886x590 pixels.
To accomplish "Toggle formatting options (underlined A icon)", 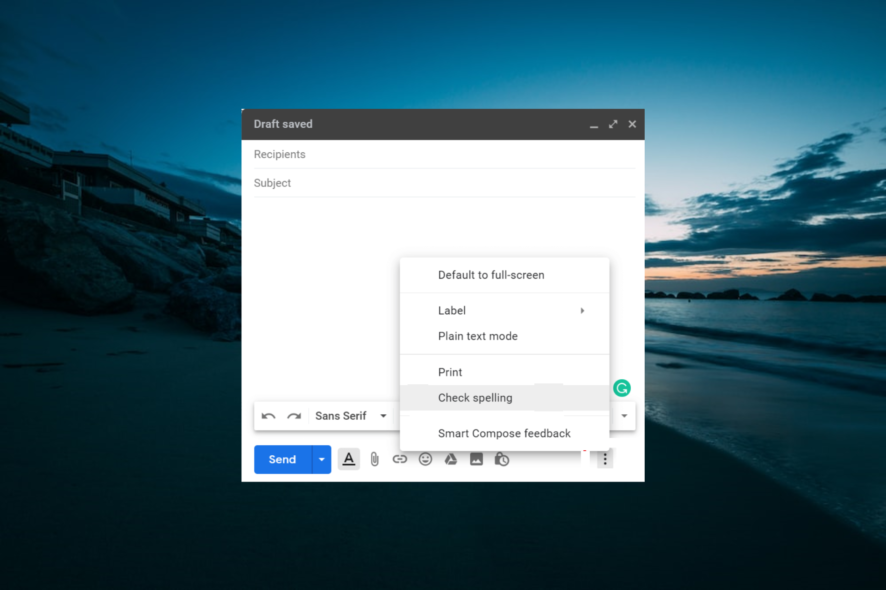I will click(349, 459).
